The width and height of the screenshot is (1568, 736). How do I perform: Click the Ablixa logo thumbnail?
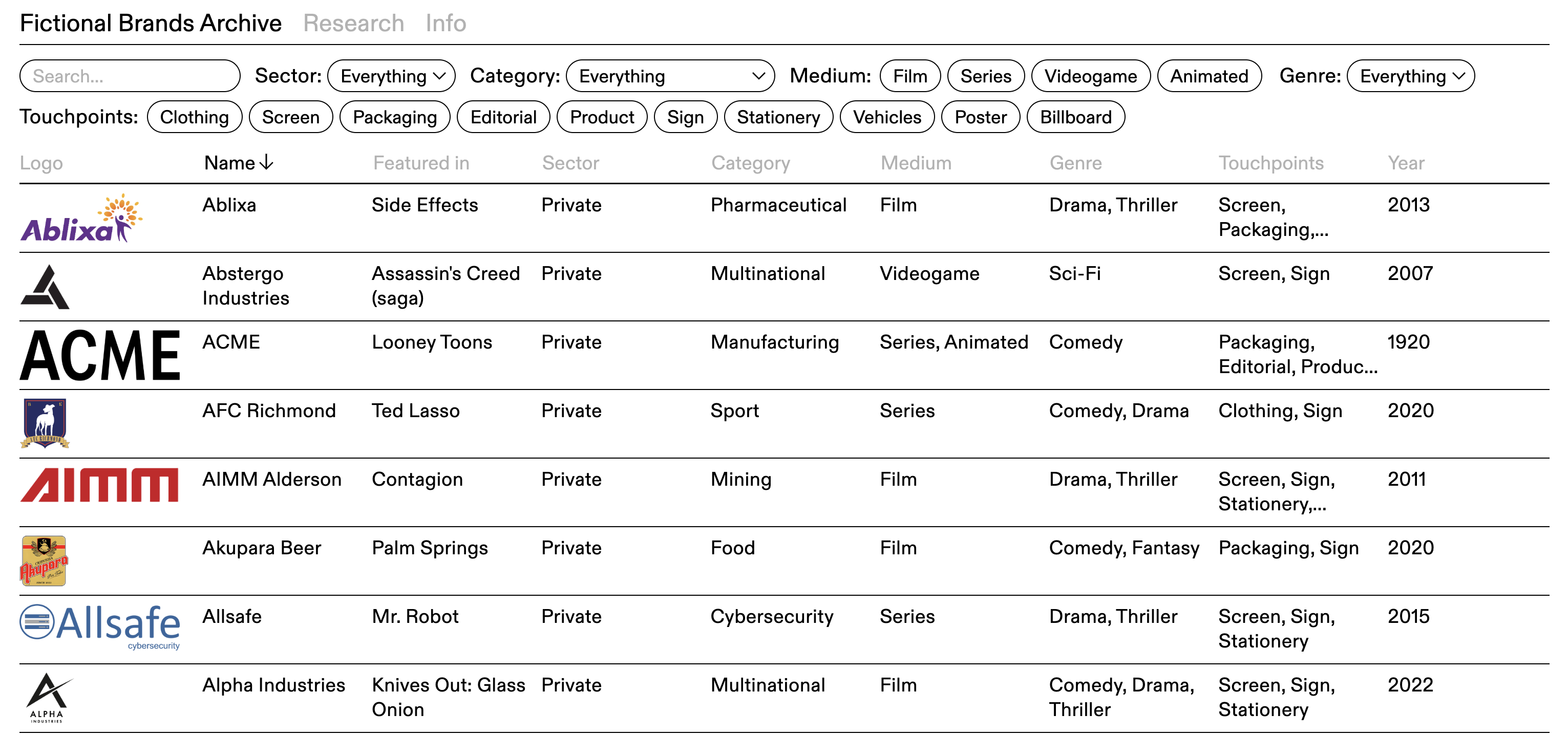[81, 219]
